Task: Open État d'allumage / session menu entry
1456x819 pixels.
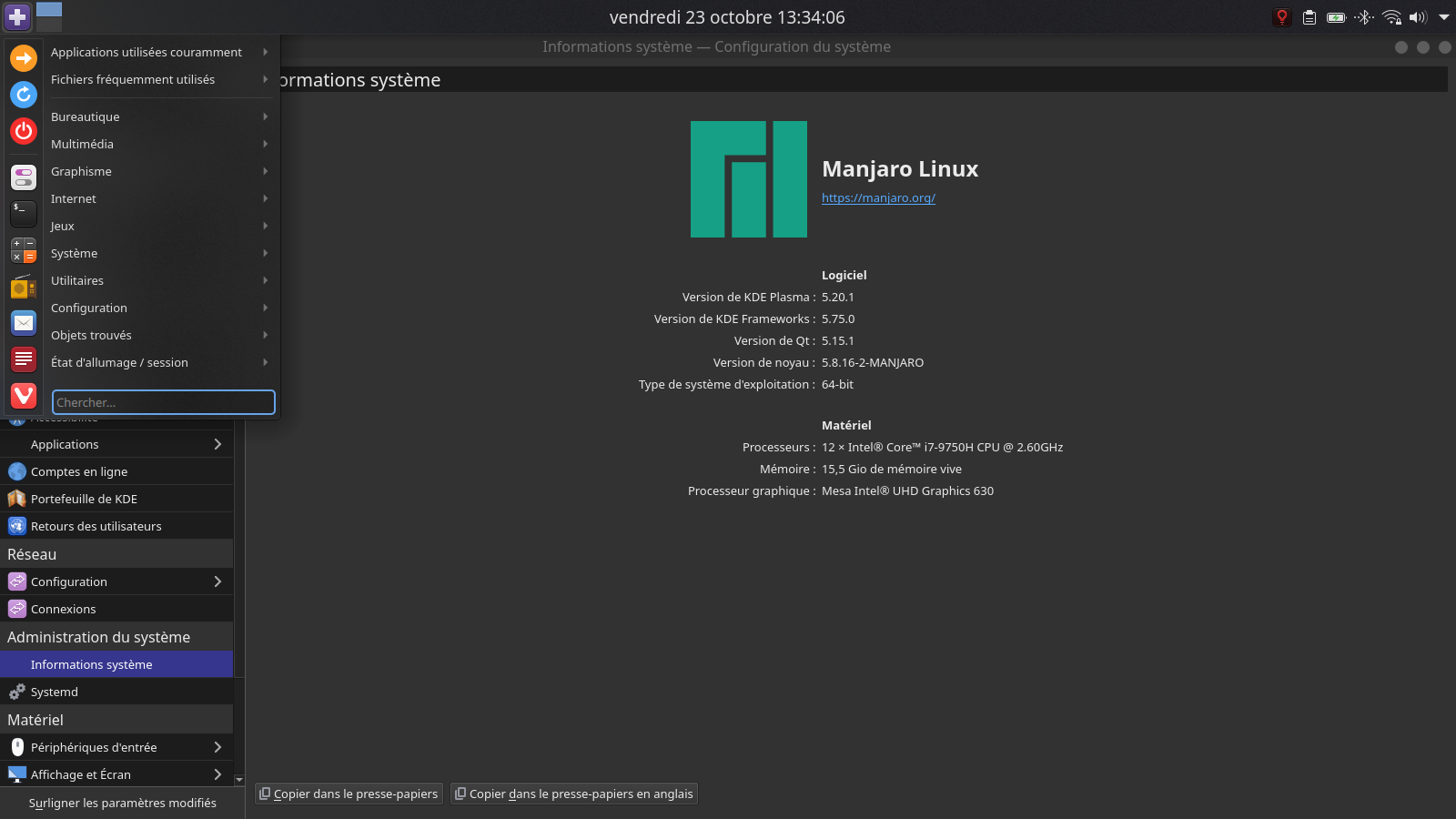Action: click(160, 362)
